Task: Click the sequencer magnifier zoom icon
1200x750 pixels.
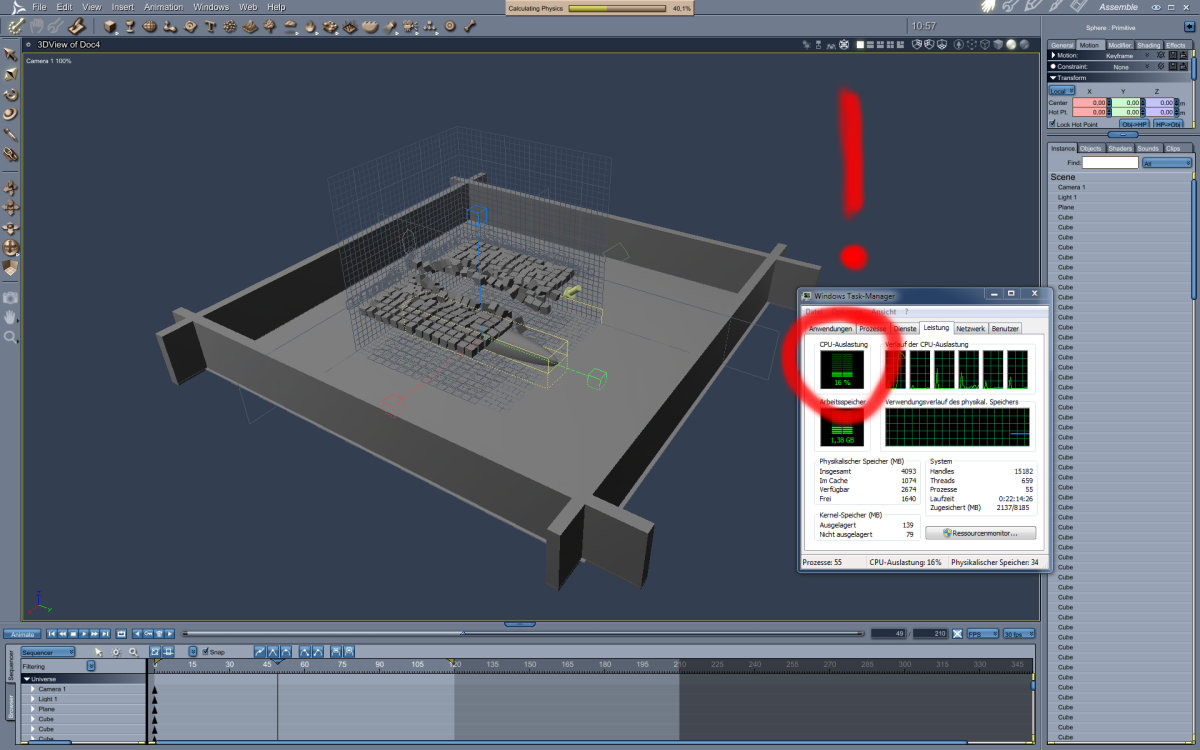Action: pyautogui.click(x=133, y=652)
